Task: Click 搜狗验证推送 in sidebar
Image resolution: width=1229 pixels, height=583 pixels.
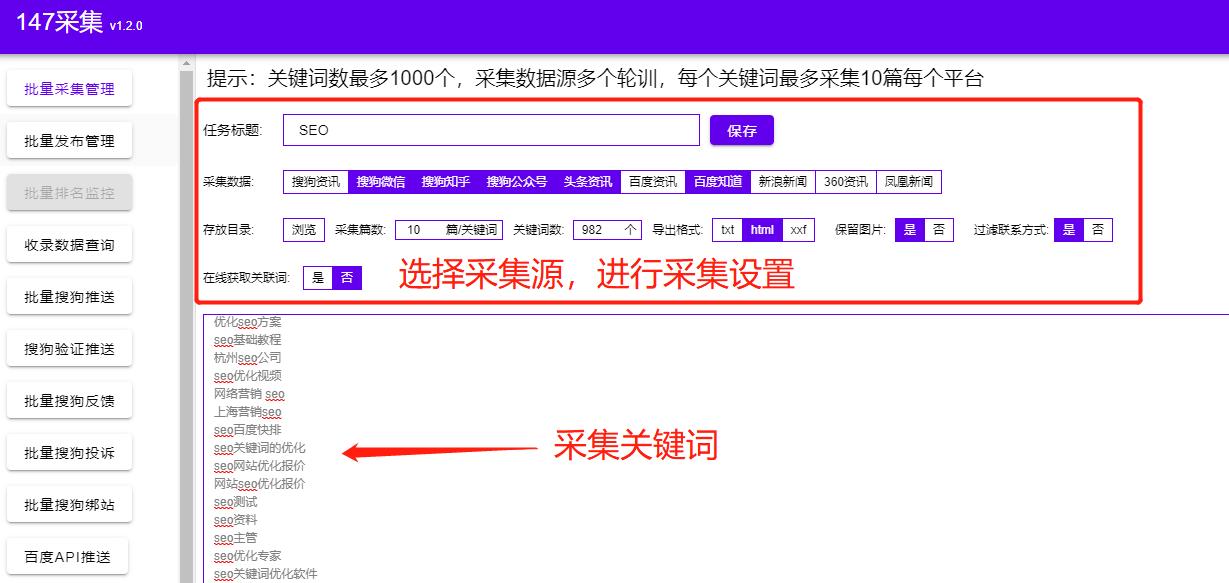Action: 68,348
